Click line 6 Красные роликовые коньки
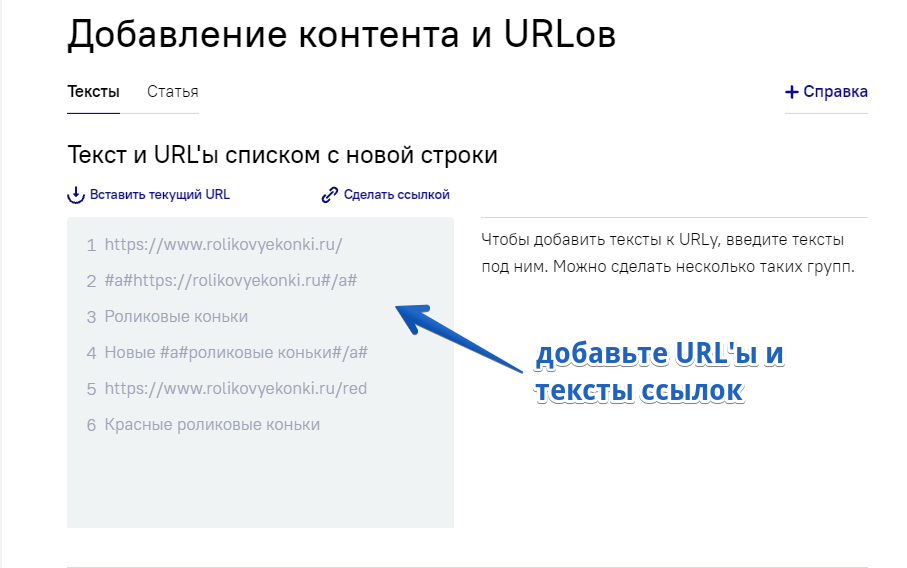The height and width of the screenshot is (568, 907). (212, 425)
